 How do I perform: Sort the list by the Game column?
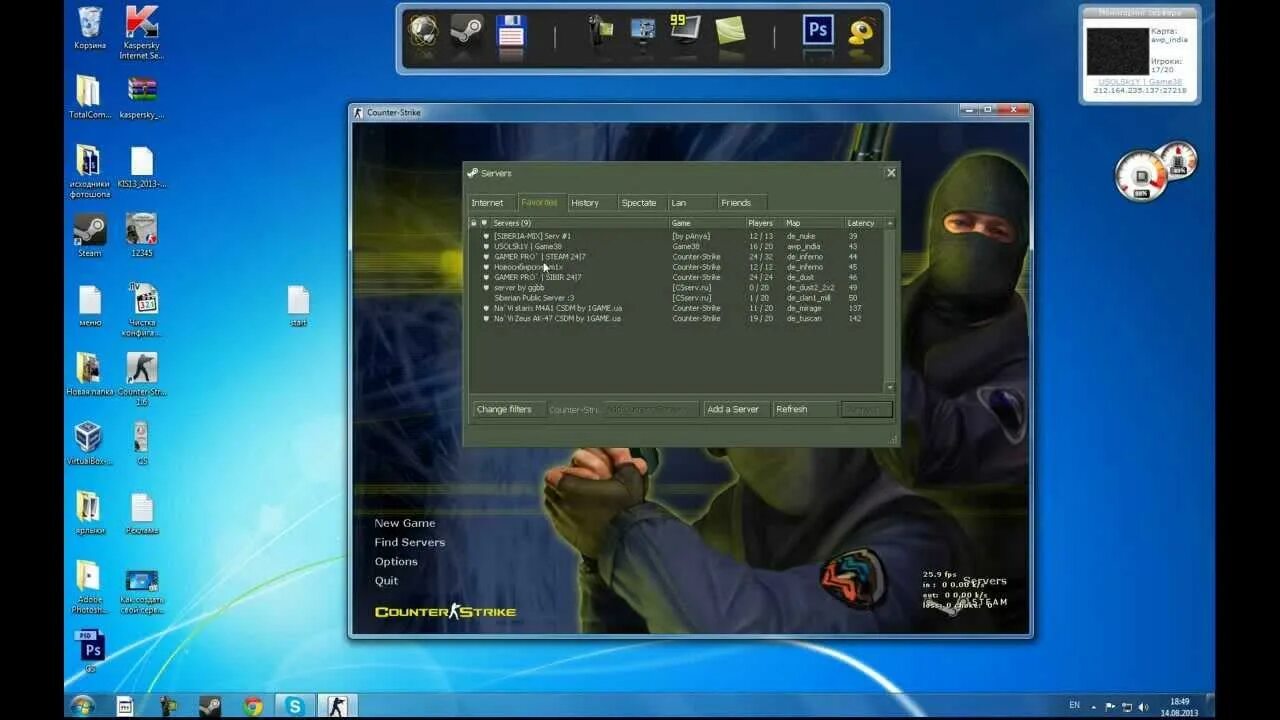(x=707, y=223)
